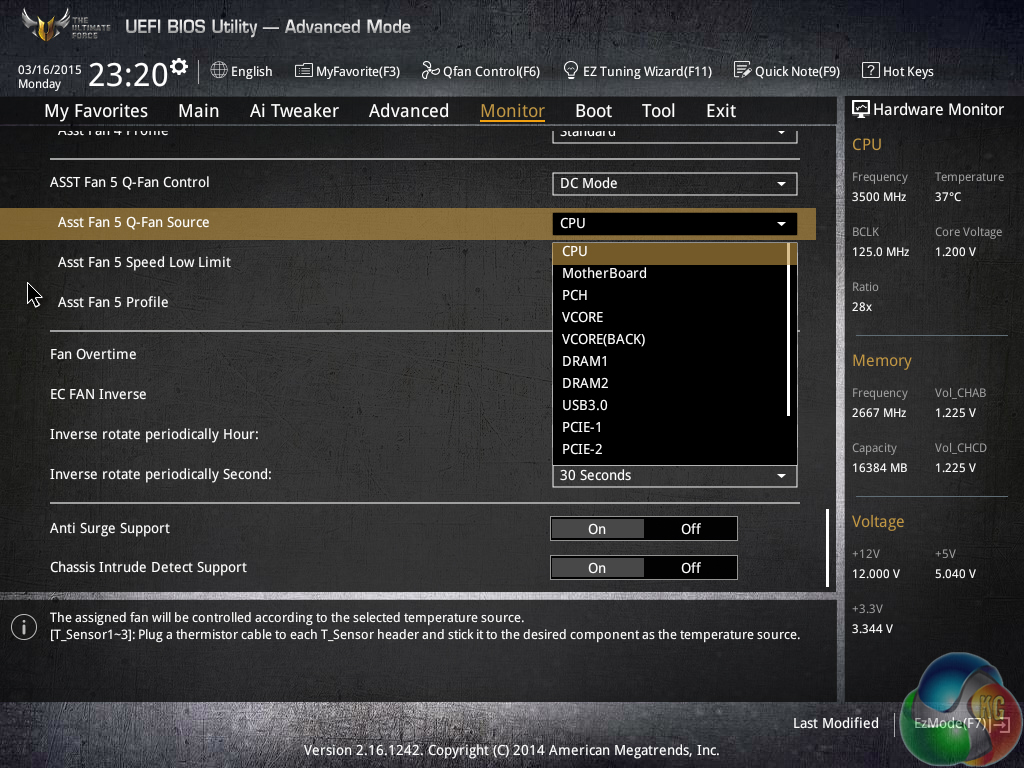Pick PCIE-1 as temperature source
Image resolution: width=1024 pixels, height=768 pixels.
click(x=670, y=427)
